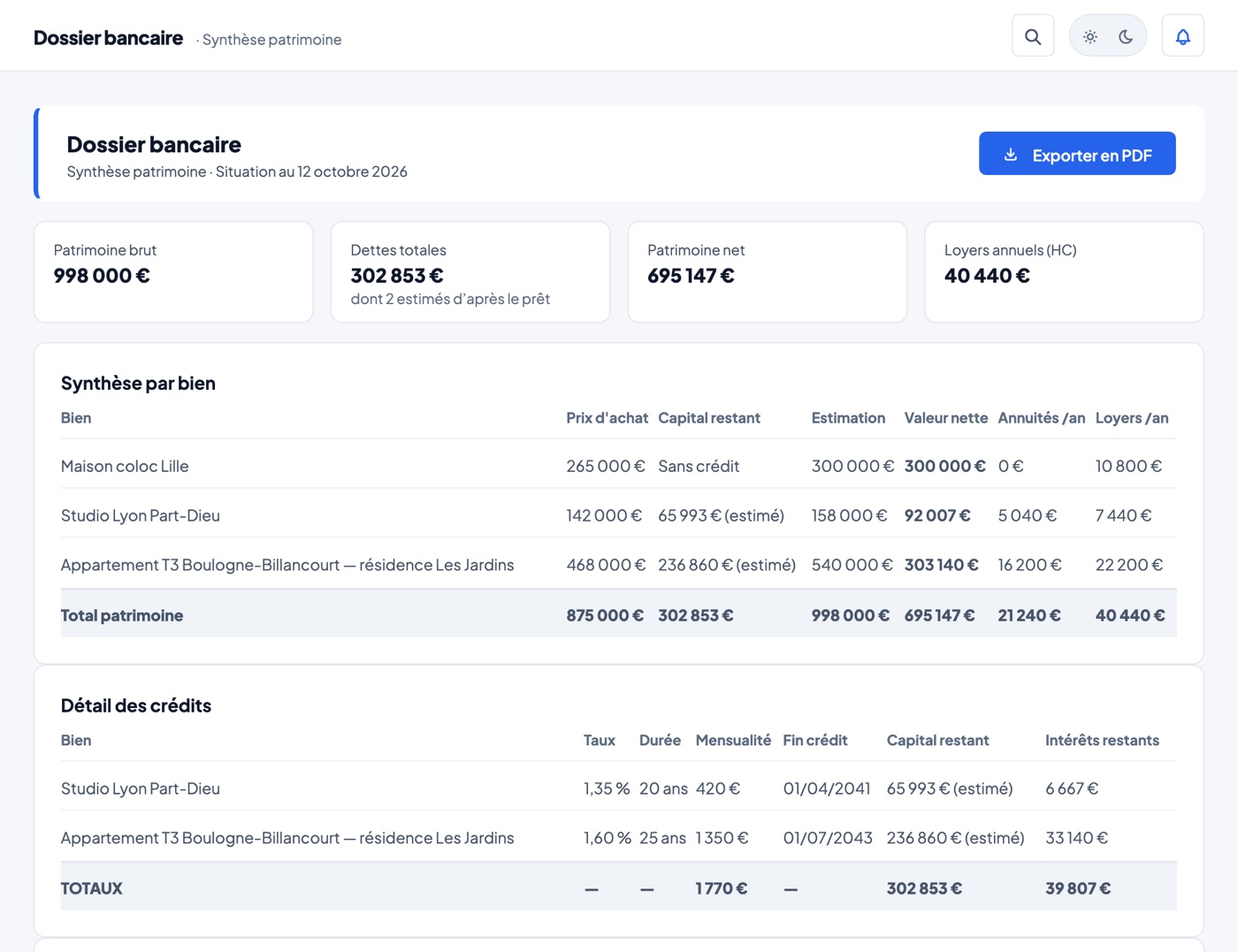The image size is (1238, 952).
Task: Select the 265 000 € purchase price
Action: [x=606, y=466]
